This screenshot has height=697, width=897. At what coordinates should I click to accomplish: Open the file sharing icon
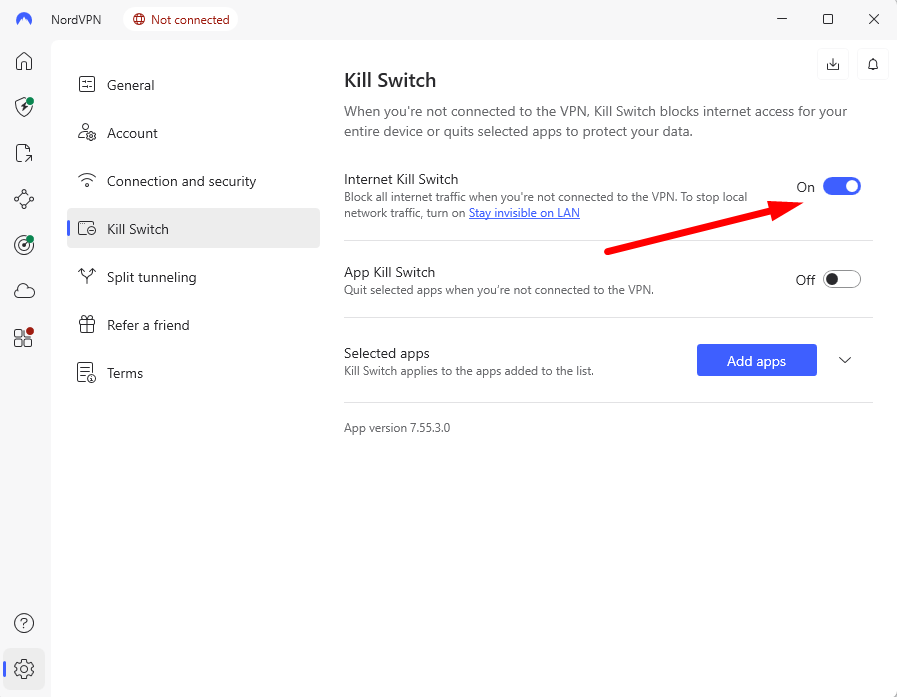point(23,153)
